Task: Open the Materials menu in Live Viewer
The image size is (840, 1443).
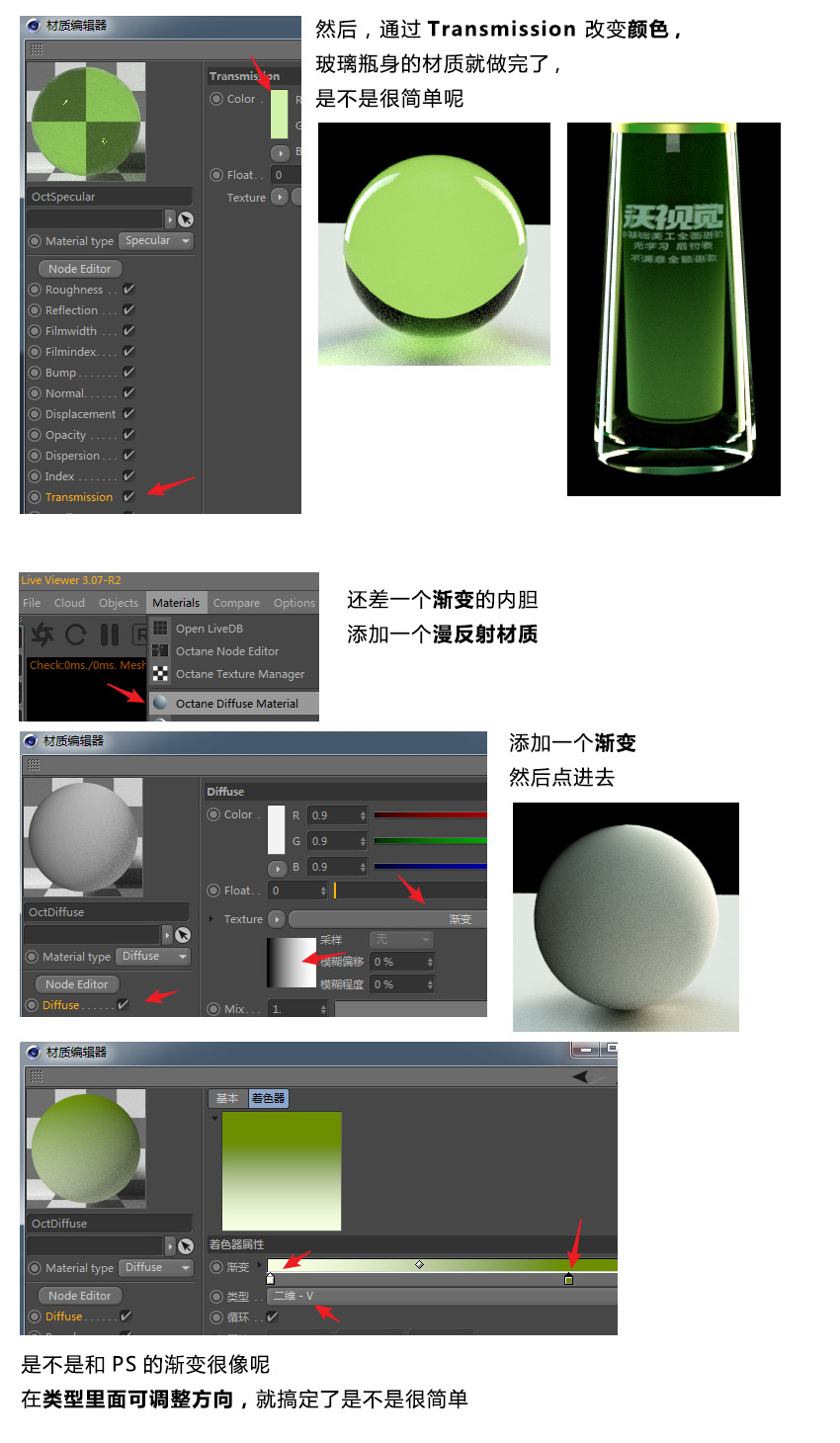Action: [176, 603]
